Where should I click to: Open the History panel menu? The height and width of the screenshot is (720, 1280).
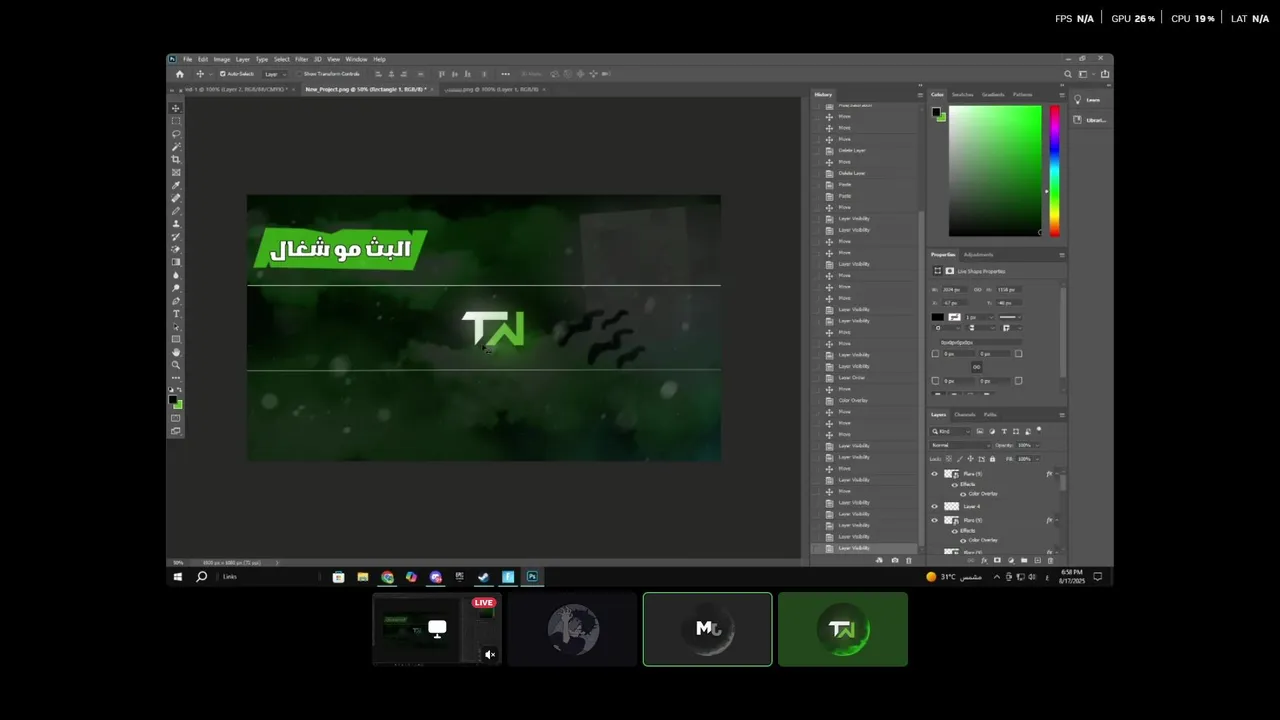pos(920,95)
